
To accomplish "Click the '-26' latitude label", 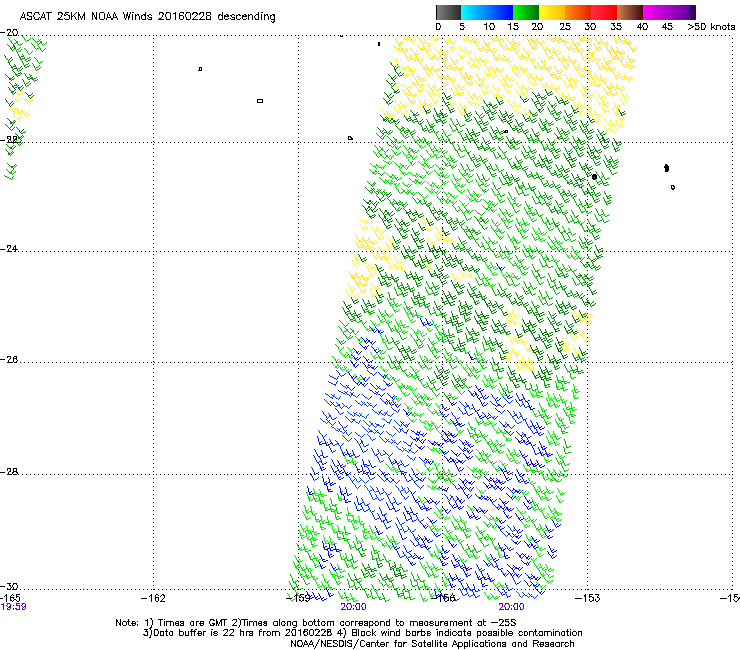I will tap(9, 359).
